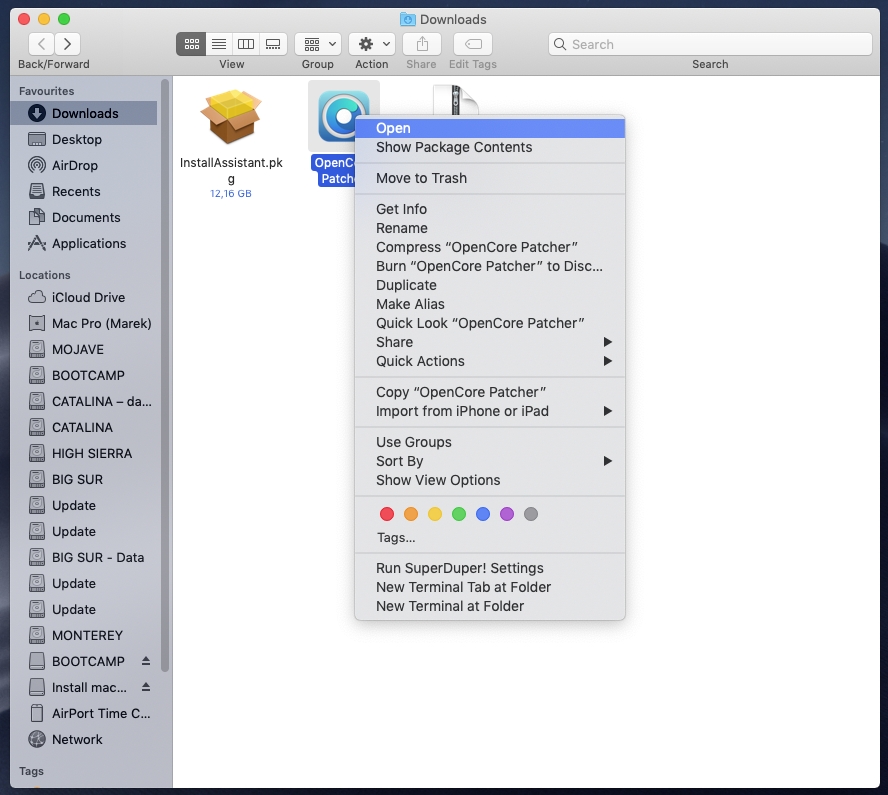This screenshot has width=888, height=795.
Task: Click the Edit Tags toolbar button
Action: coord(473,44)
